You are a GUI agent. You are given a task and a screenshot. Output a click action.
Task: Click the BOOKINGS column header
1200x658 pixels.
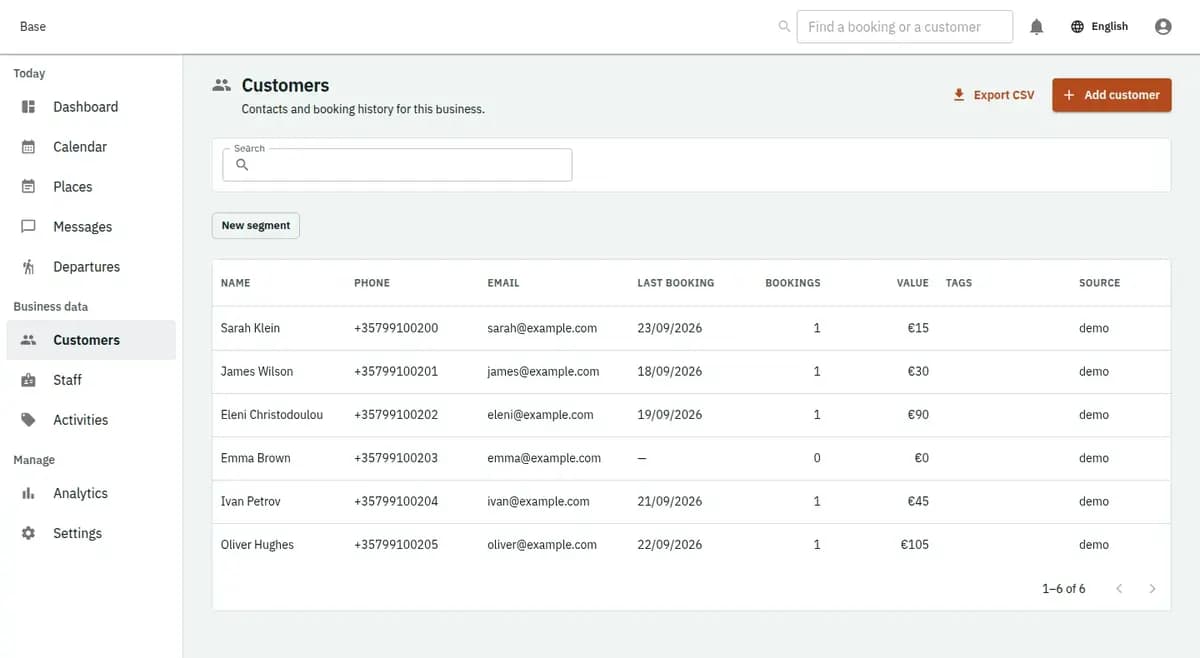pos(792,283)
